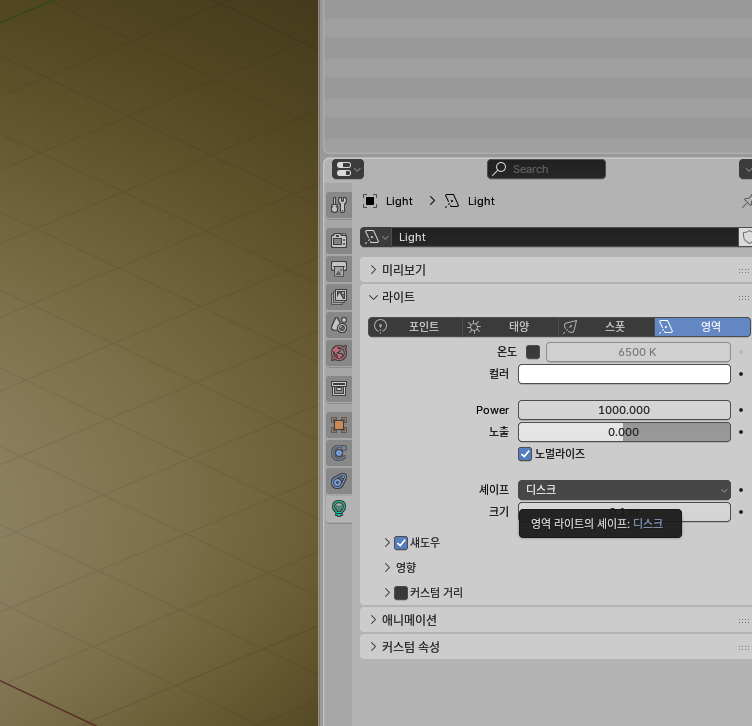Click the animate dot next to 크기

pyautogui.click(x=741, y=512)
